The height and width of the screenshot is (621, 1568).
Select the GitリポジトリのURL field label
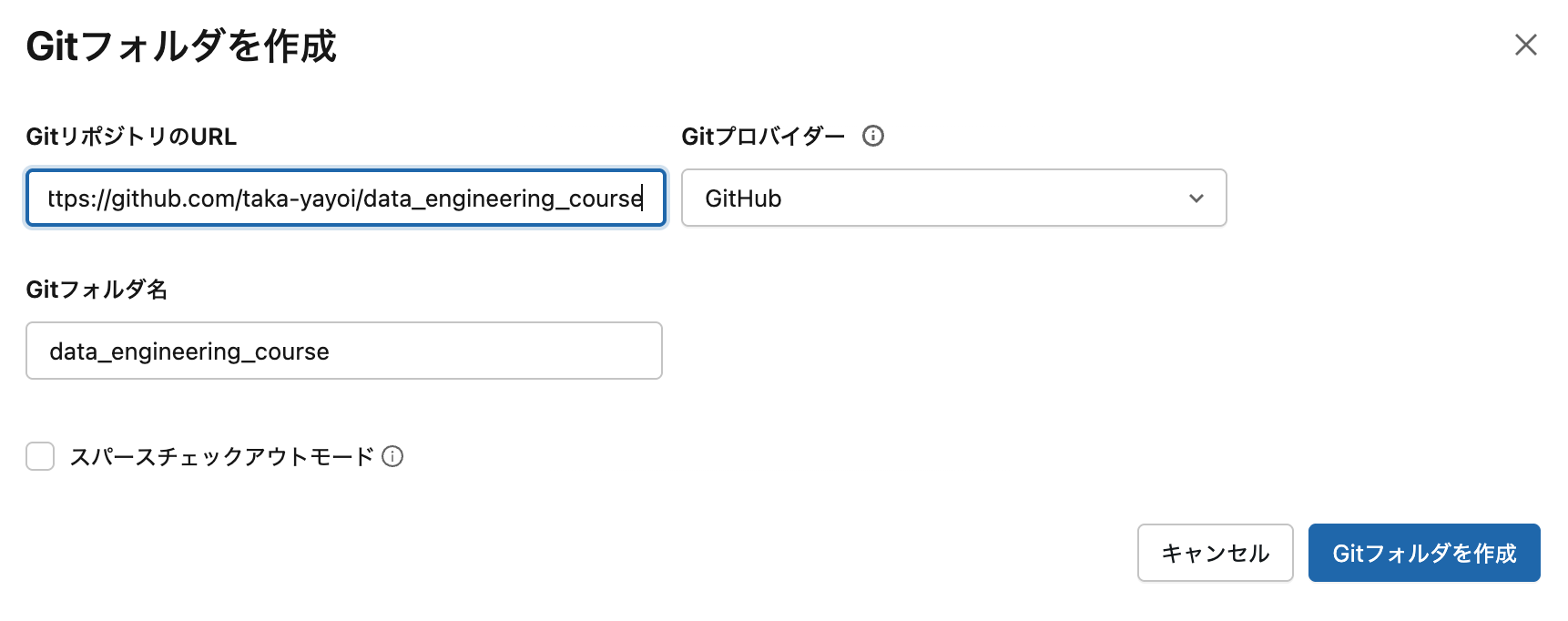(130, 137)
